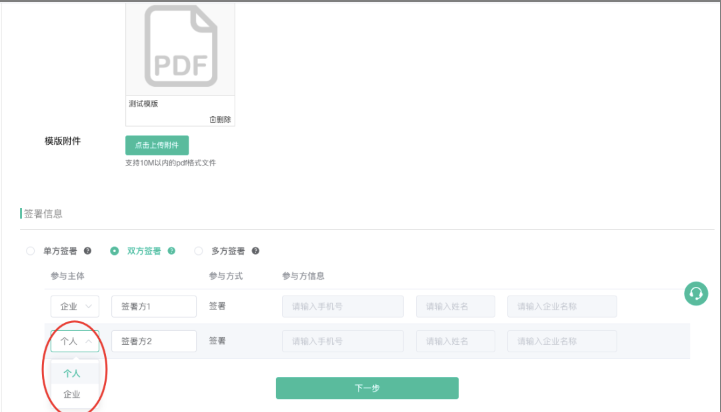Image resolution: width=721 pixels, height=412 pixels.
Task: Delete the 测试模版 PDF via 删除 icon
Action: [220, 119]
